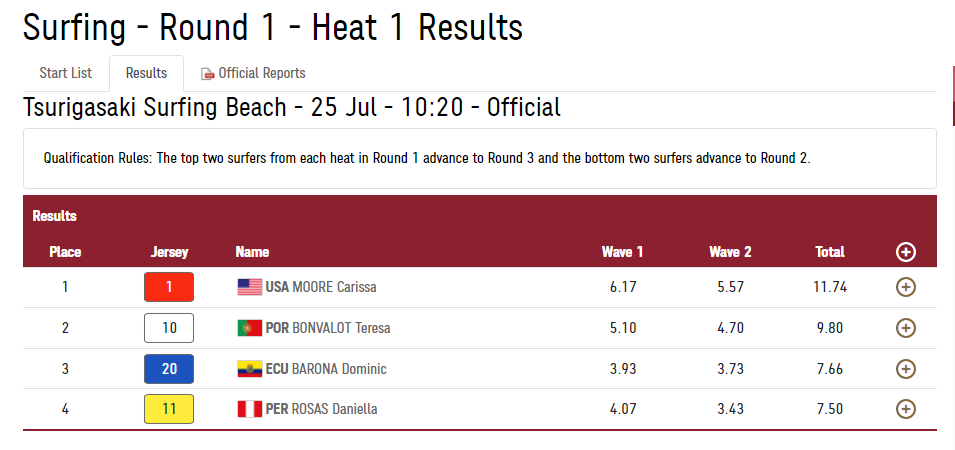
Task: Click the Total column header
Action: pyautogui.click(x=830, y=252)
